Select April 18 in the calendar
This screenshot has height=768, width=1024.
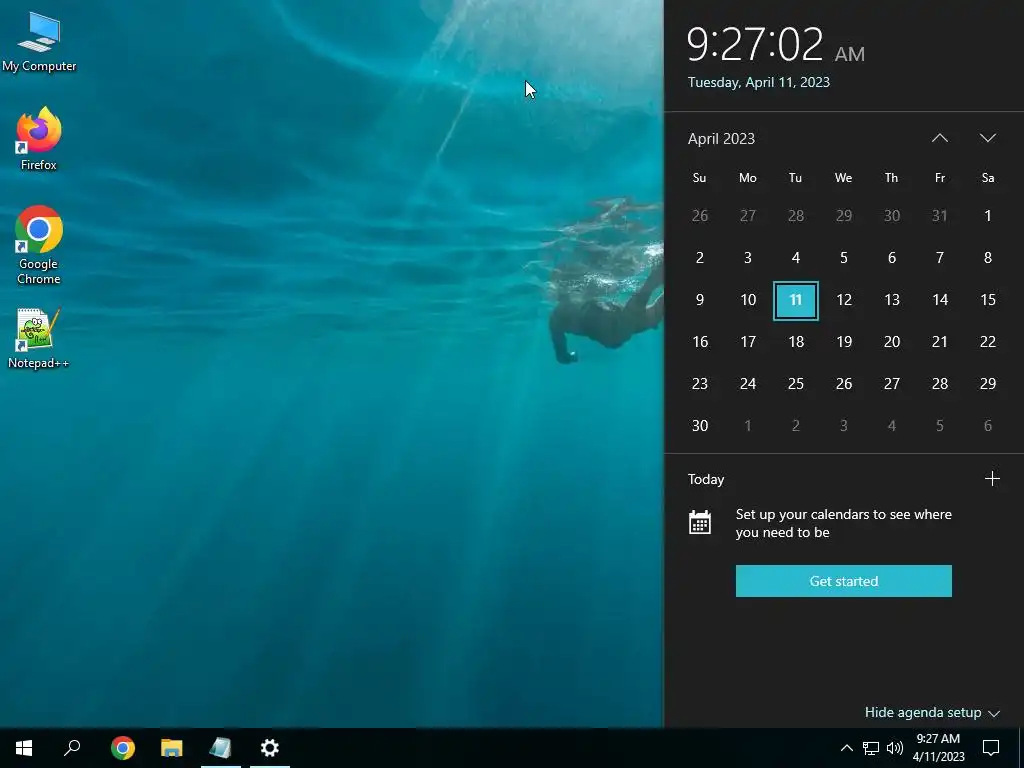click(x=795, y=342)
